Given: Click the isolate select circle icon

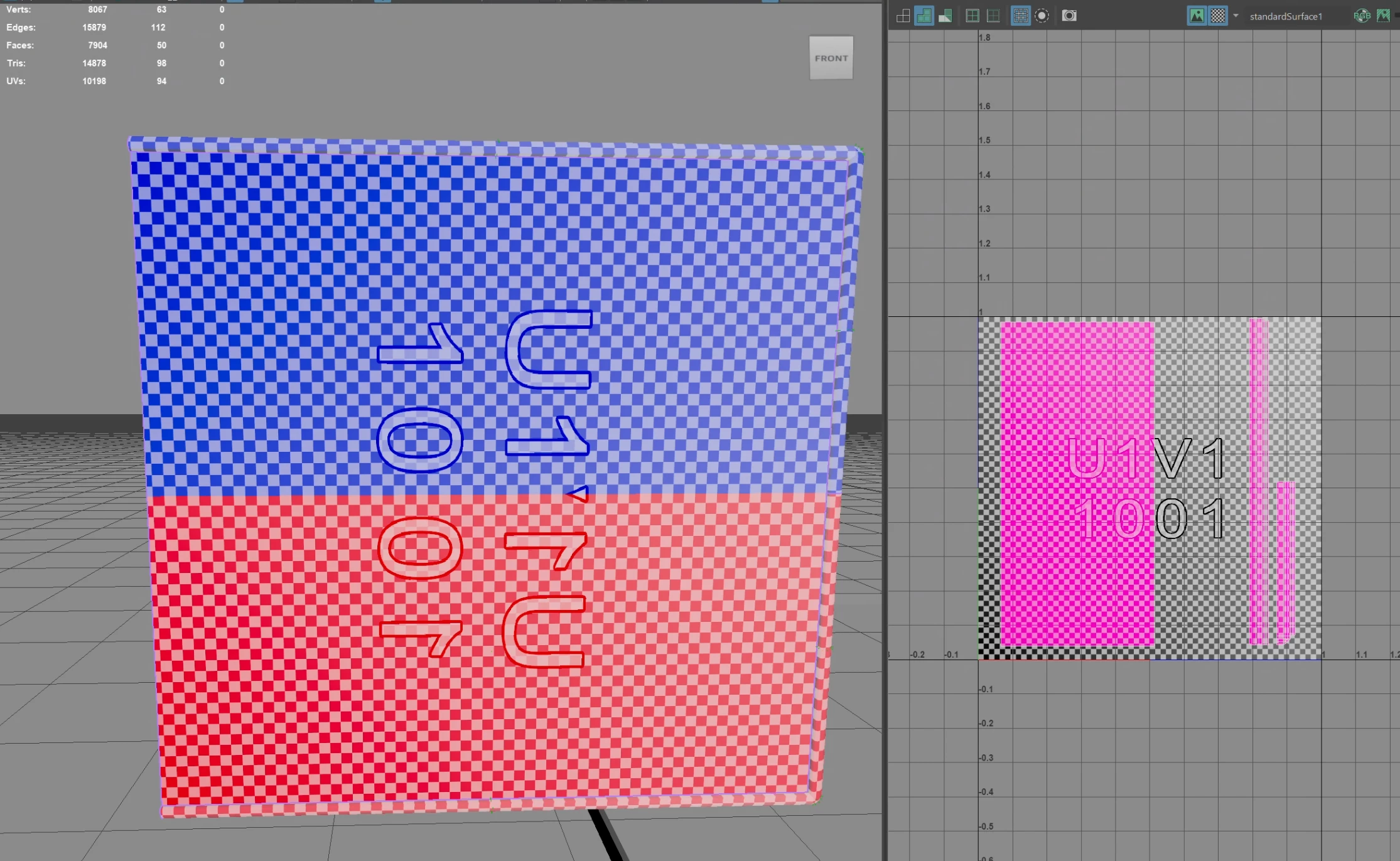Looking at the screenshot, I should pos(1042,16).
